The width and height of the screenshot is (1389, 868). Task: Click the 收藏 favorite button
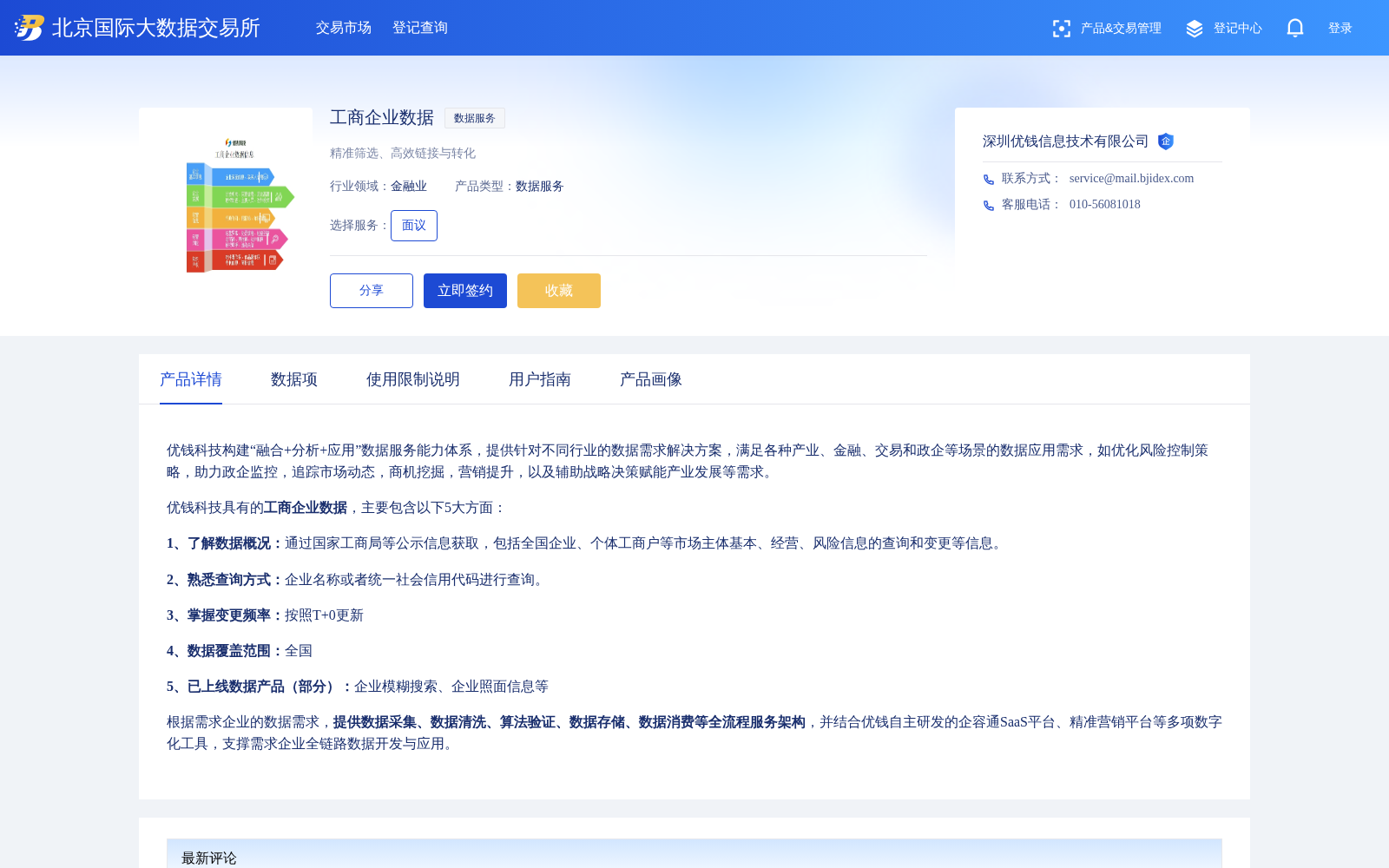(559, 291)
